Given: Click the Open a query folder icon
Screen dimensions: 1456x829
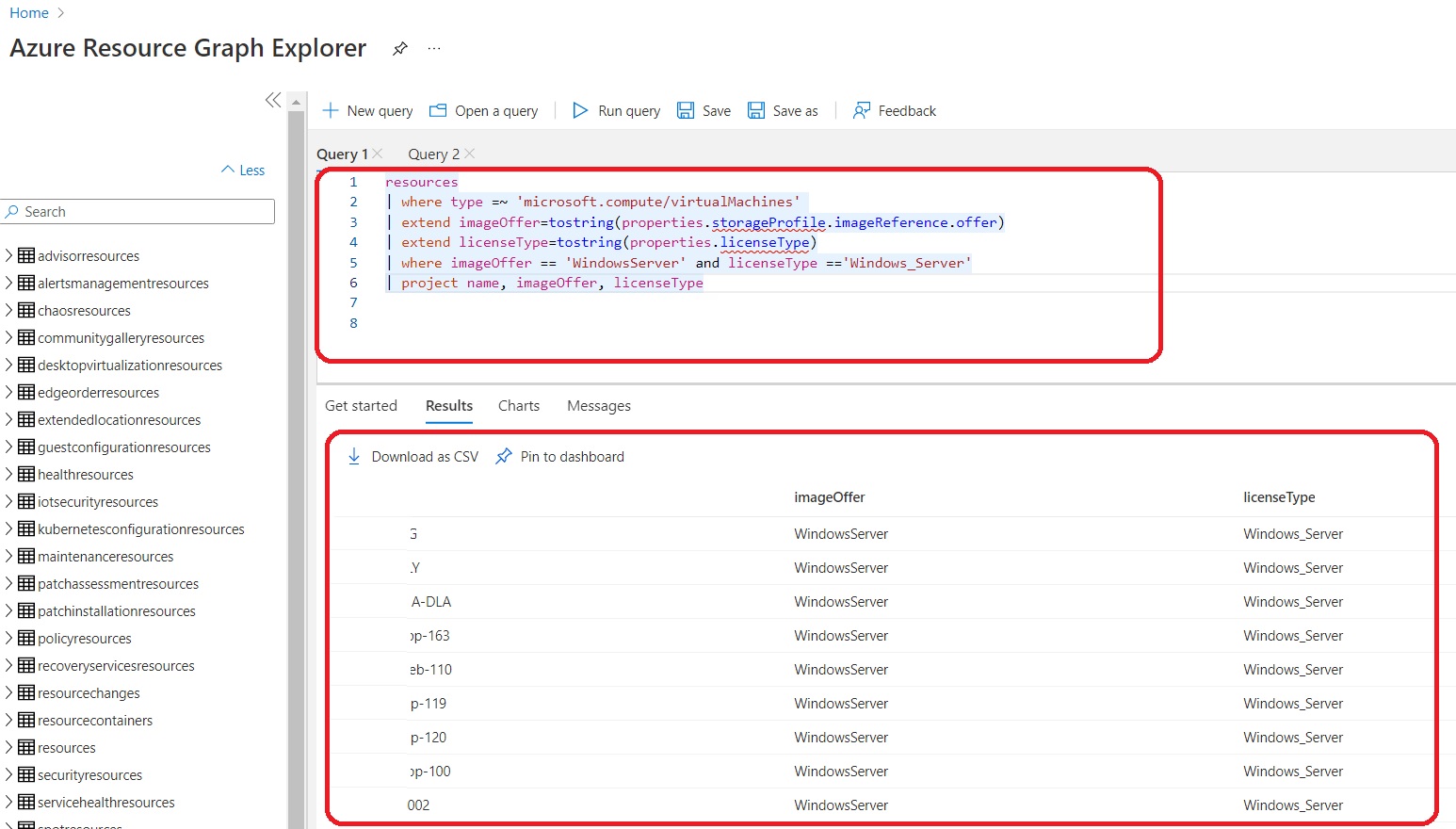Looking at the screenshot, I should [438, 110].
